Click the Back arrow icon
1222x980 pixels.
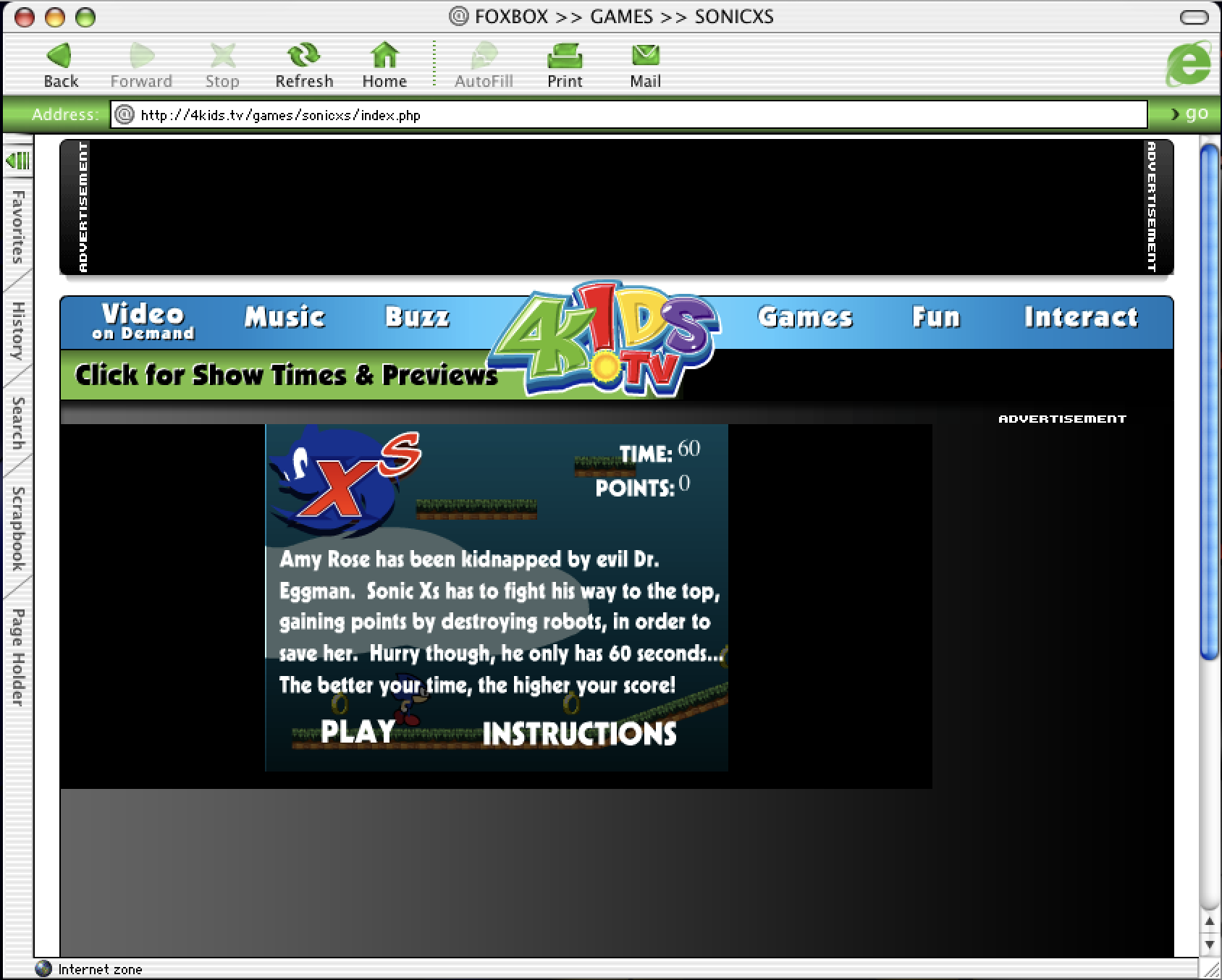coord(60,56)
